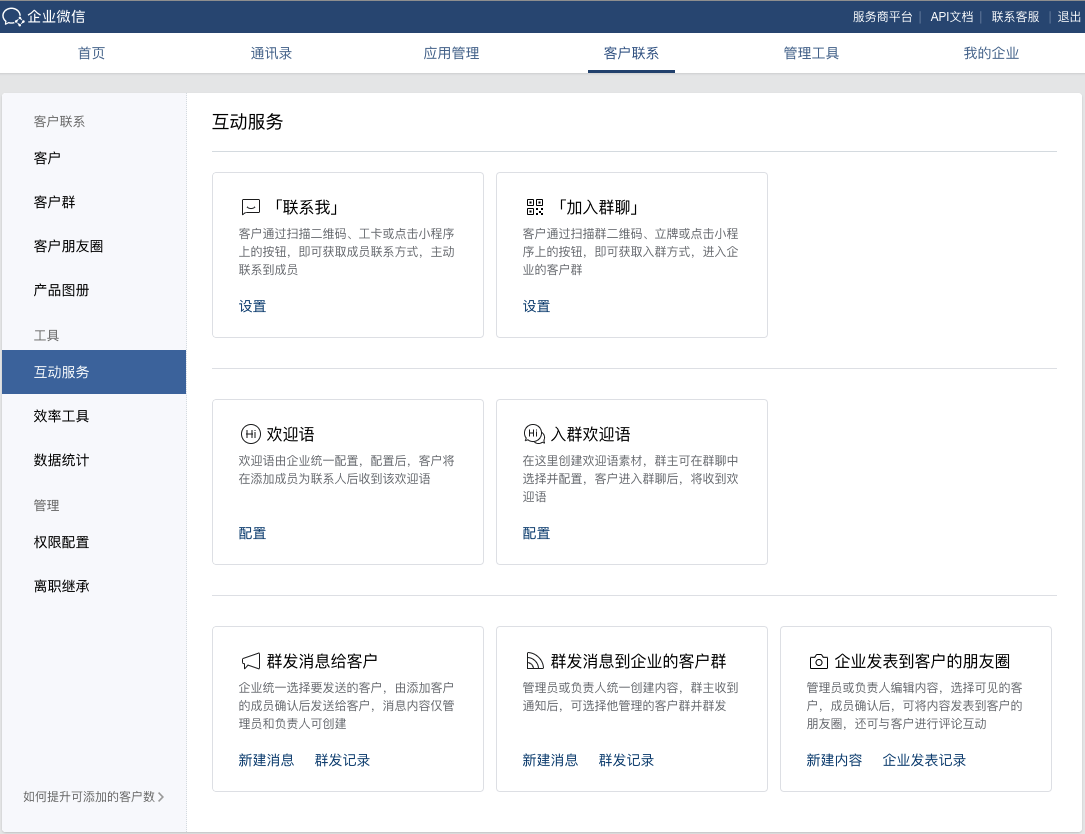Image resolution: width=1085 pixels, height=834 pixels.
Task: Click 配置 in 入群欢迎语 card
Action: click(x=536, y=533)
